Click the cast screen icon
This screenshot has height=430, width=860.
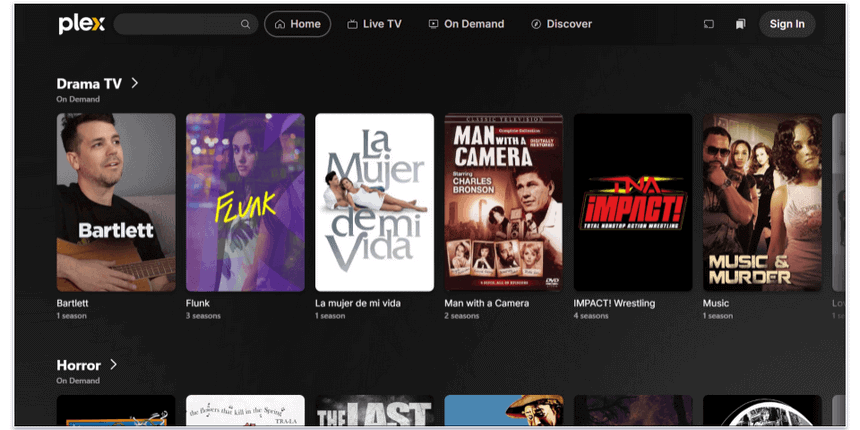(x=709, y=24)
